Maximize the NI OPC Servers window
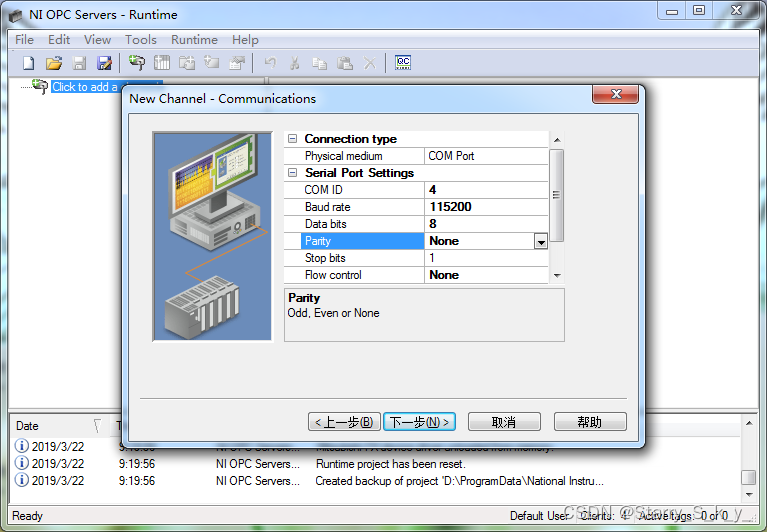The image size is (767, 532). click(x=699, y=11)
